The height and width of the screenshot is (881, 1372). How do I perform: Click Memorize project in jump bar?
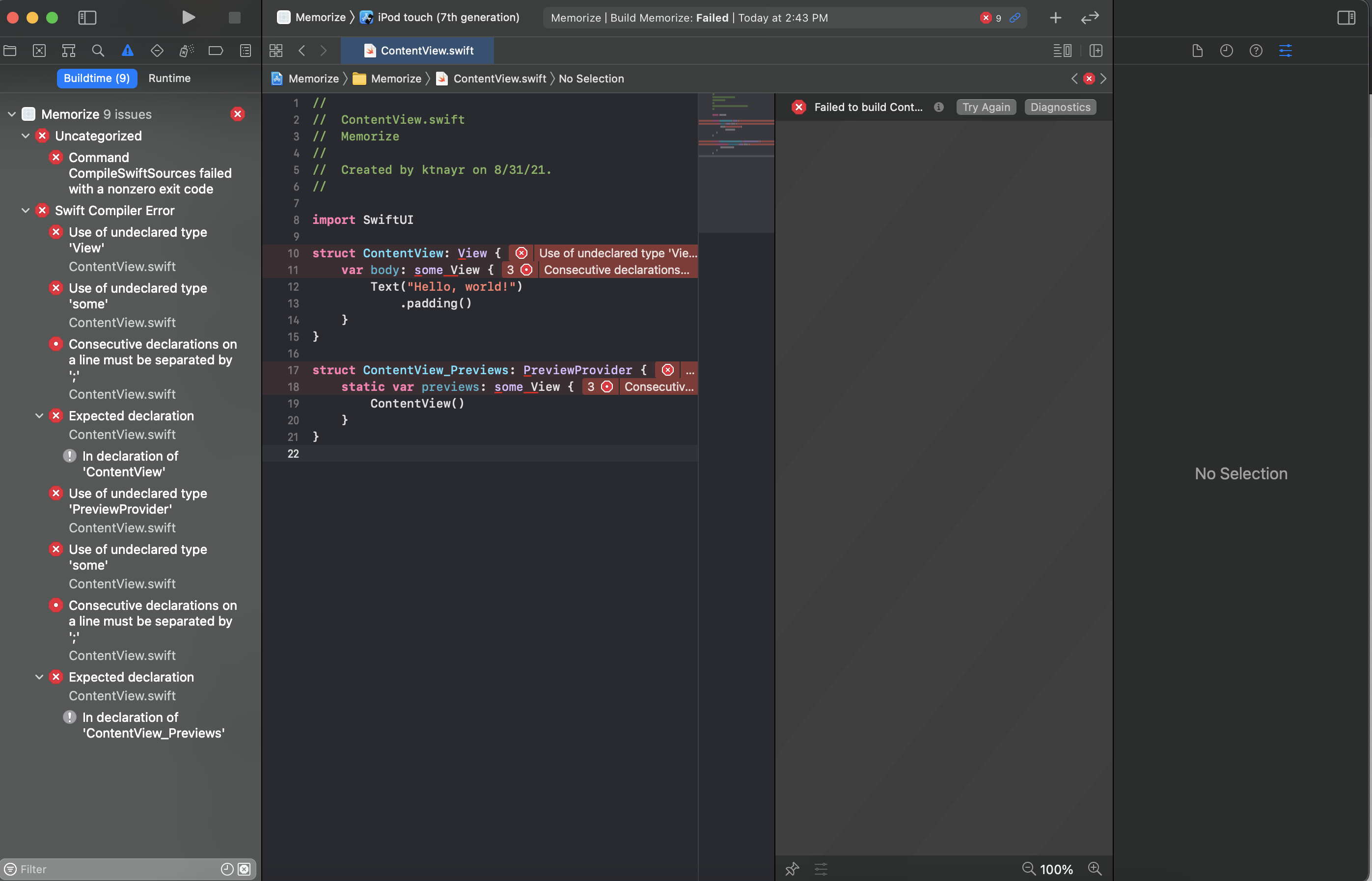pos(305,79)
